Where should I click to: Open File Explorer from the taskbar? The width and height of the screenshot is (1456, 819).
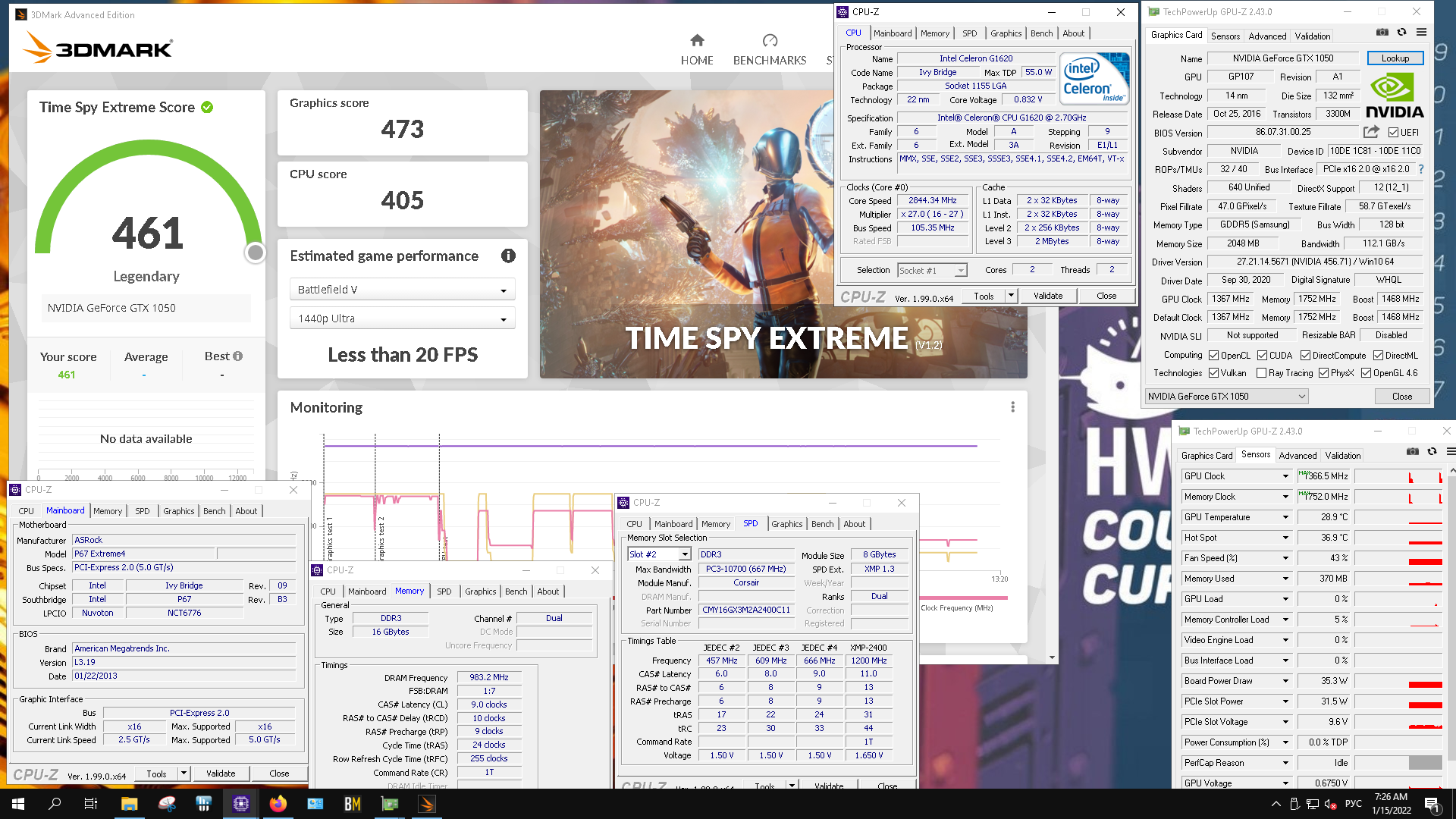point(129,804)
